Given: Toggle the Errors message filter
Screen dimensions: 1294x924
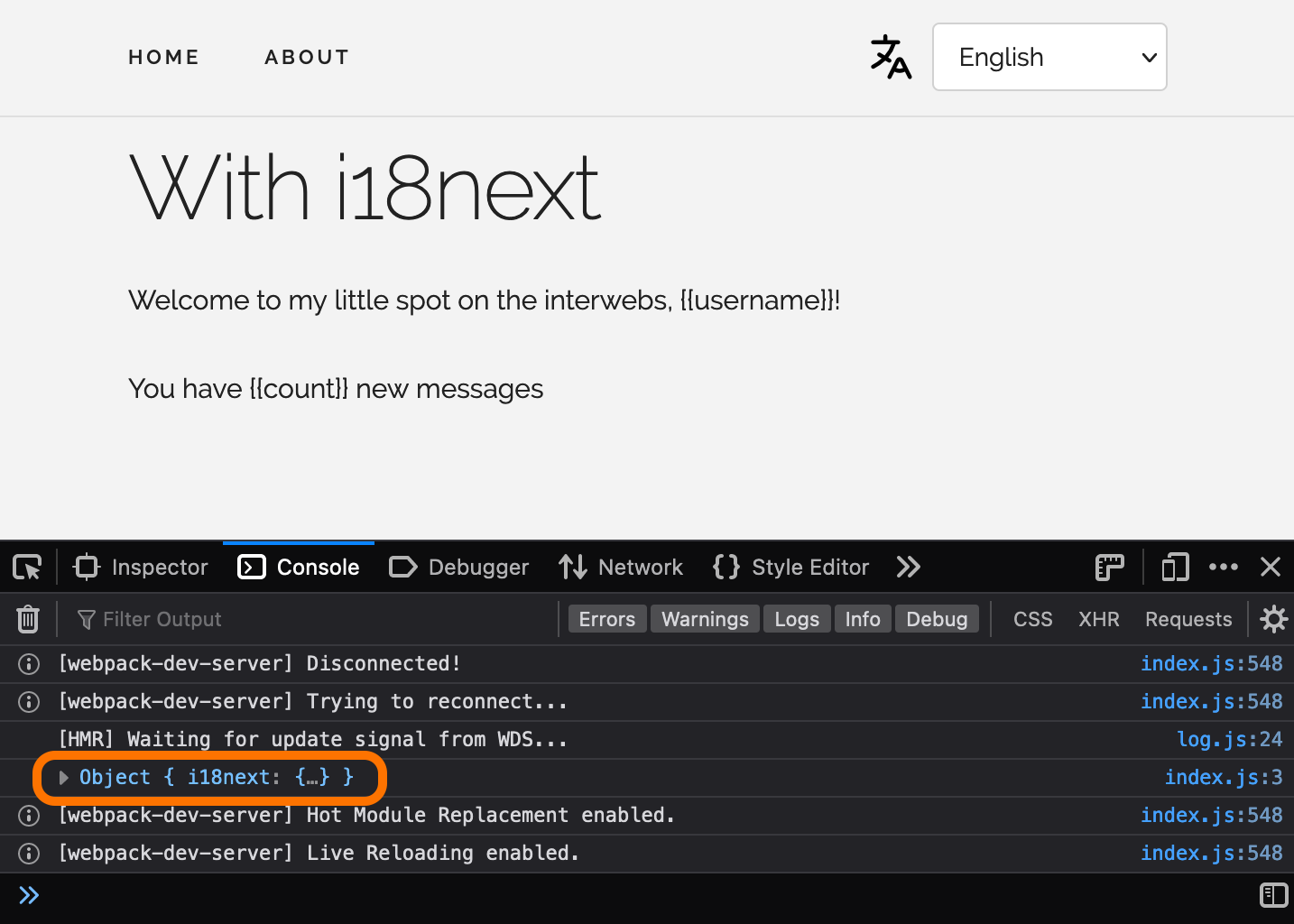Looking at the screenshot, I should coord(606,619).
